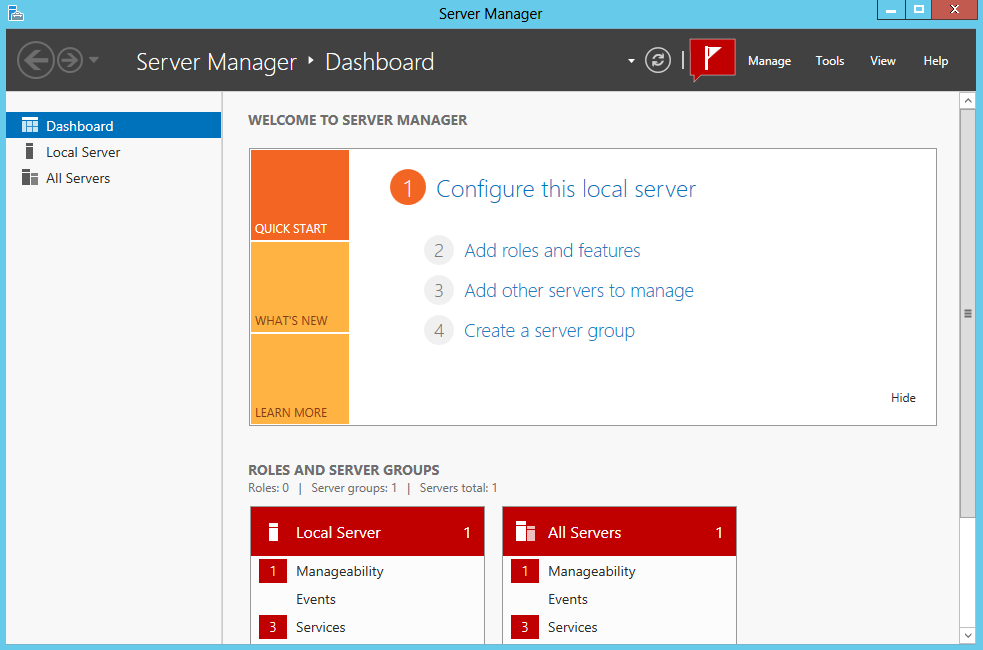
Task: Click the scrollbar down arrow
Action: (967, 636)
